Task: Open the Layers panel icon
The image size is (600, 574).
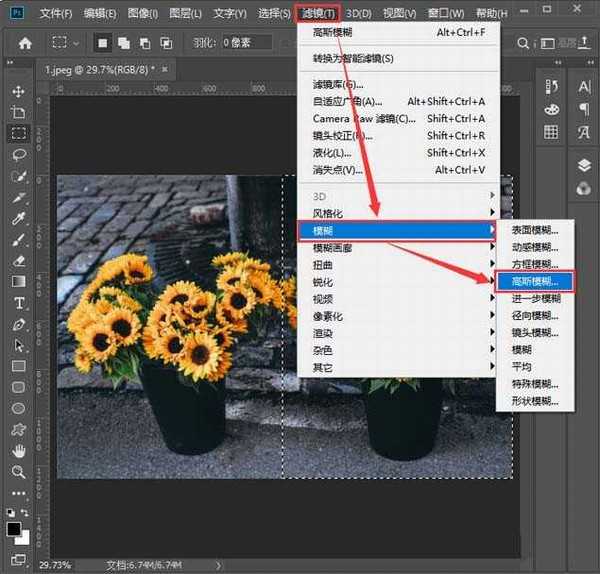Action: coord(583,165)
